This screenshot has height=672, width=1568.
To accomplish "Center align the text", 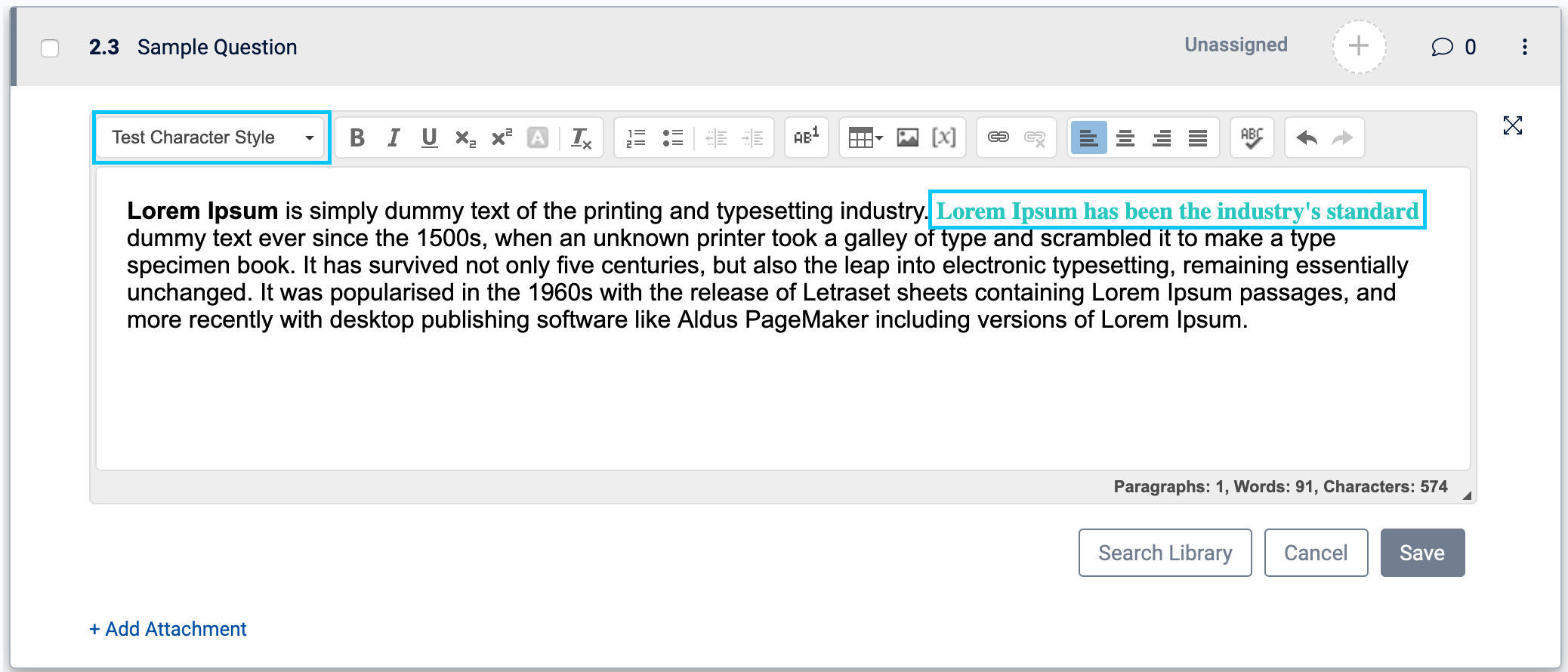I will (x=1125, y=137).
